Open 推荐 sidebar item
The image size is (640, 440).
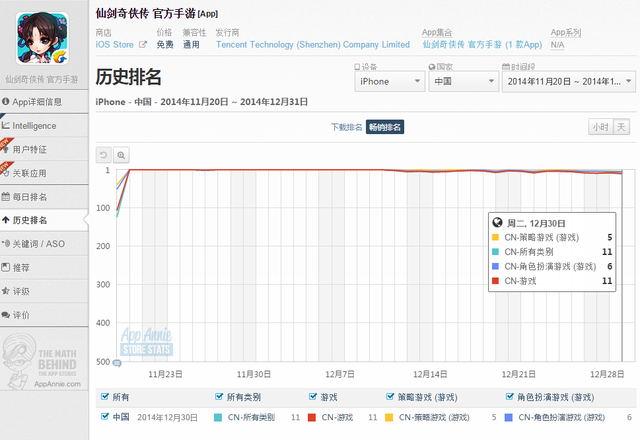[44, 268]
